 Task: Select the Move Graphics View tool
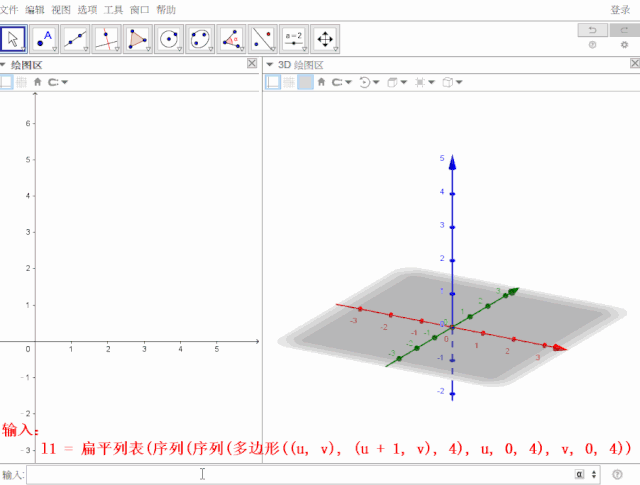[325, 39]
